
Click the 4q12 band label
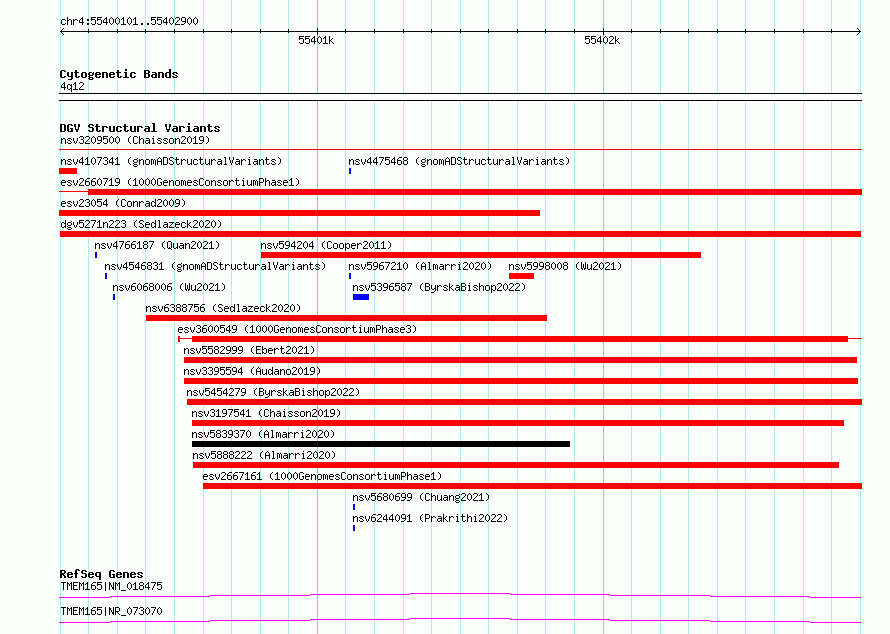point(72,86)
